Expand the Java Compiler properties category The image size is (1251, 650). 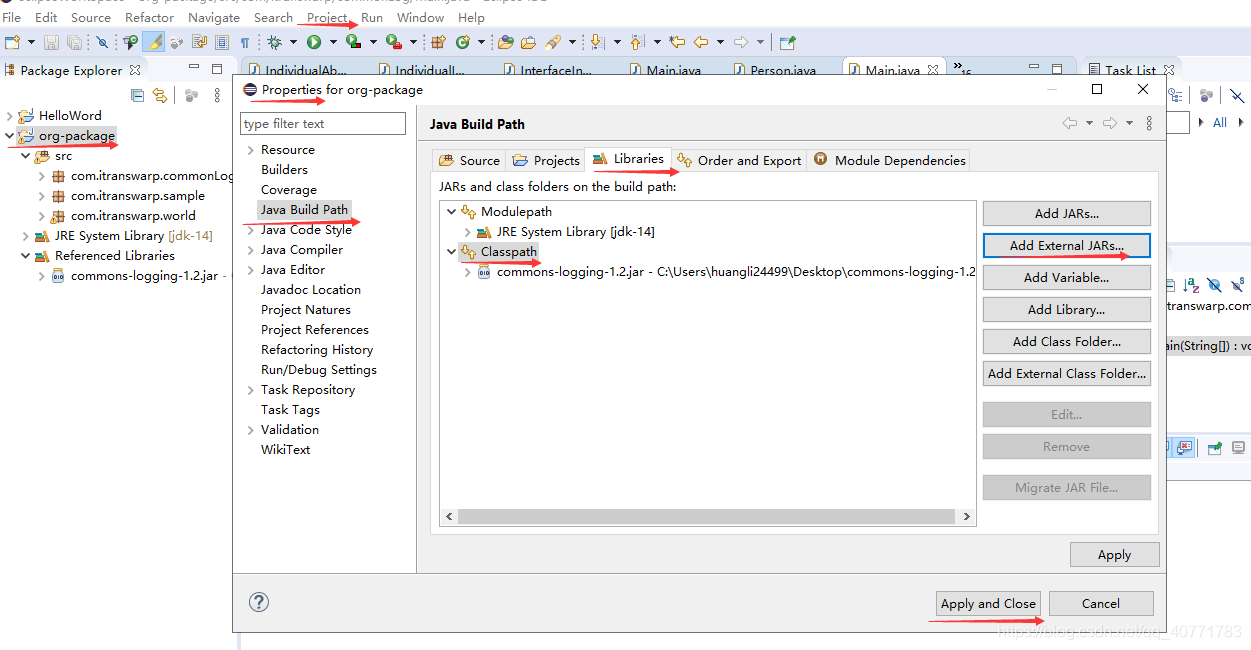250,250
